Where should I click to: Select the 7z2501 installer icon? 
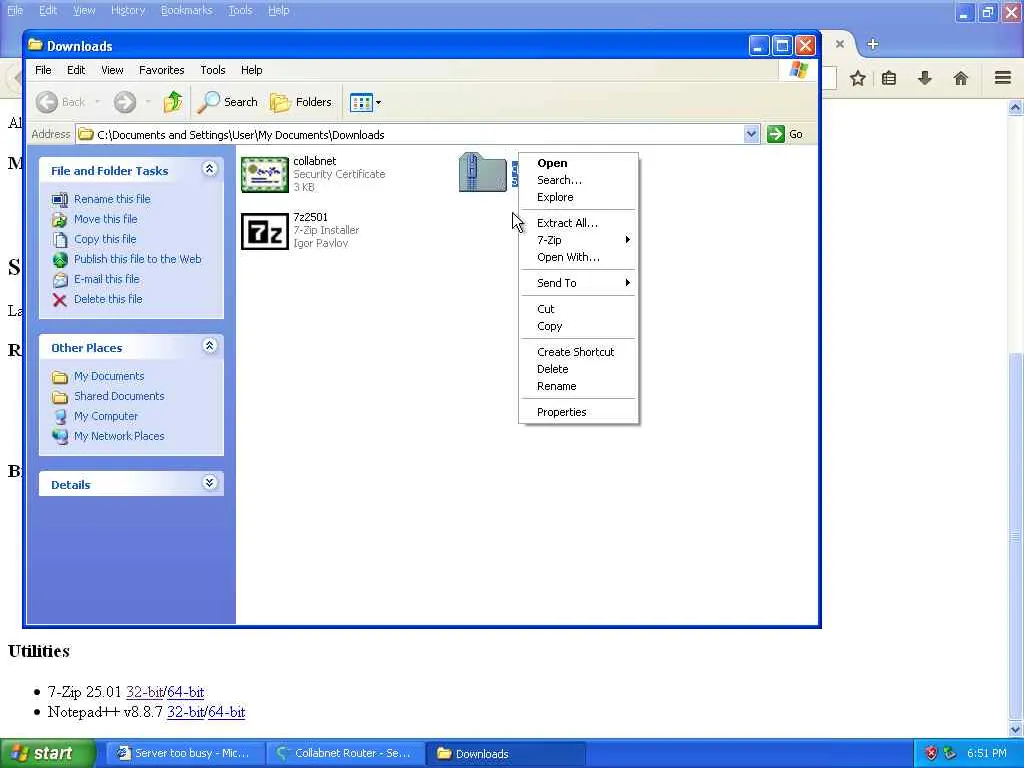click(x=264, y=231)
